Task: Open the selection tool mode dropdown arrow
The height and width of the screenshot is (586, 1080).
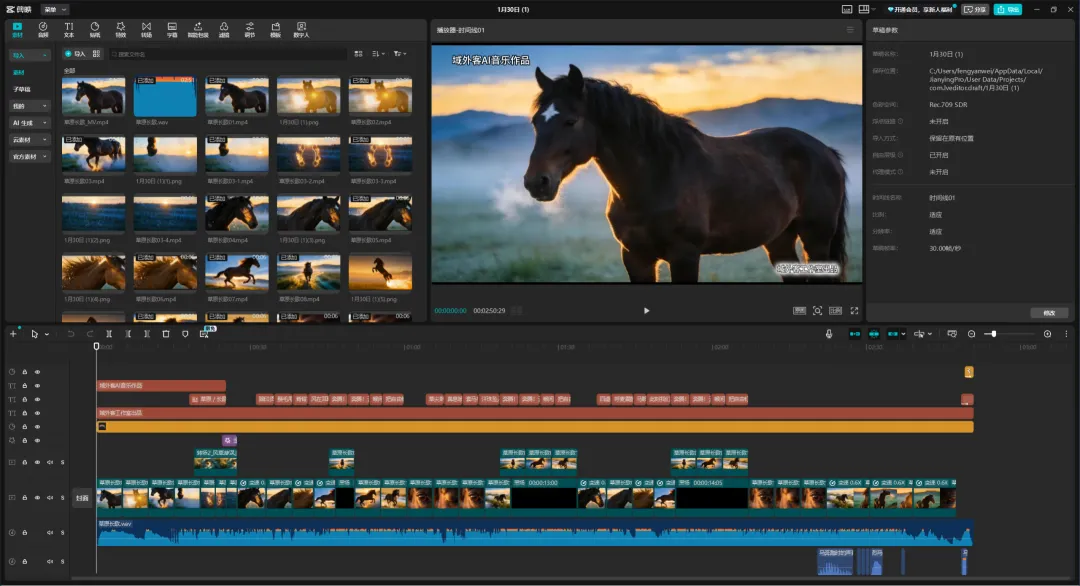Action: click(46, 334)
